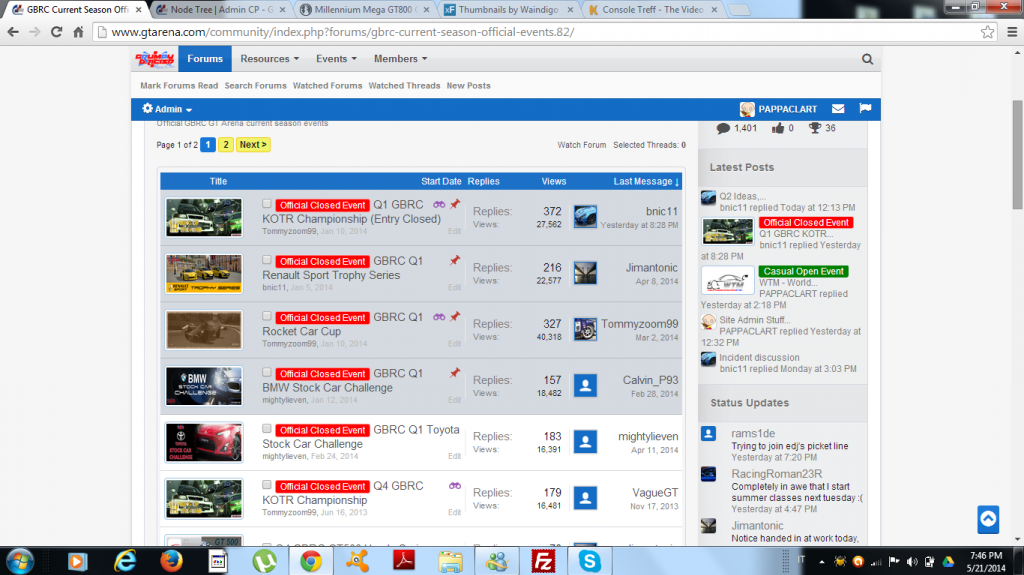Click the scroll-to-top arrow button

(x=988, y=520)
